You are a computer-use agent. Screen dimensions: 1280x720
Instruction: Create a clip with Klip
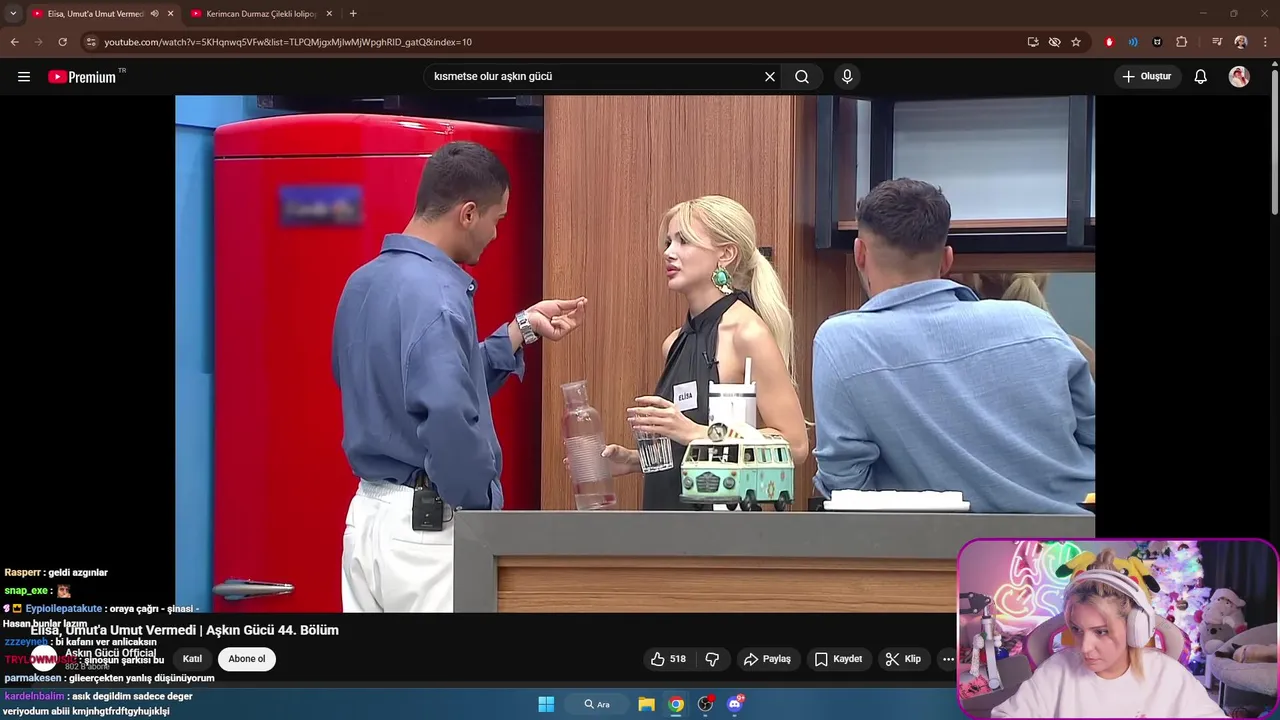pyautogui.click(x=903, y=659)
